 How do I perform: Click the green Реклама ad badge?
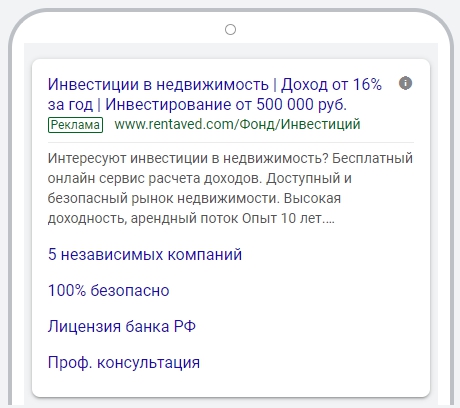point(75,125)
